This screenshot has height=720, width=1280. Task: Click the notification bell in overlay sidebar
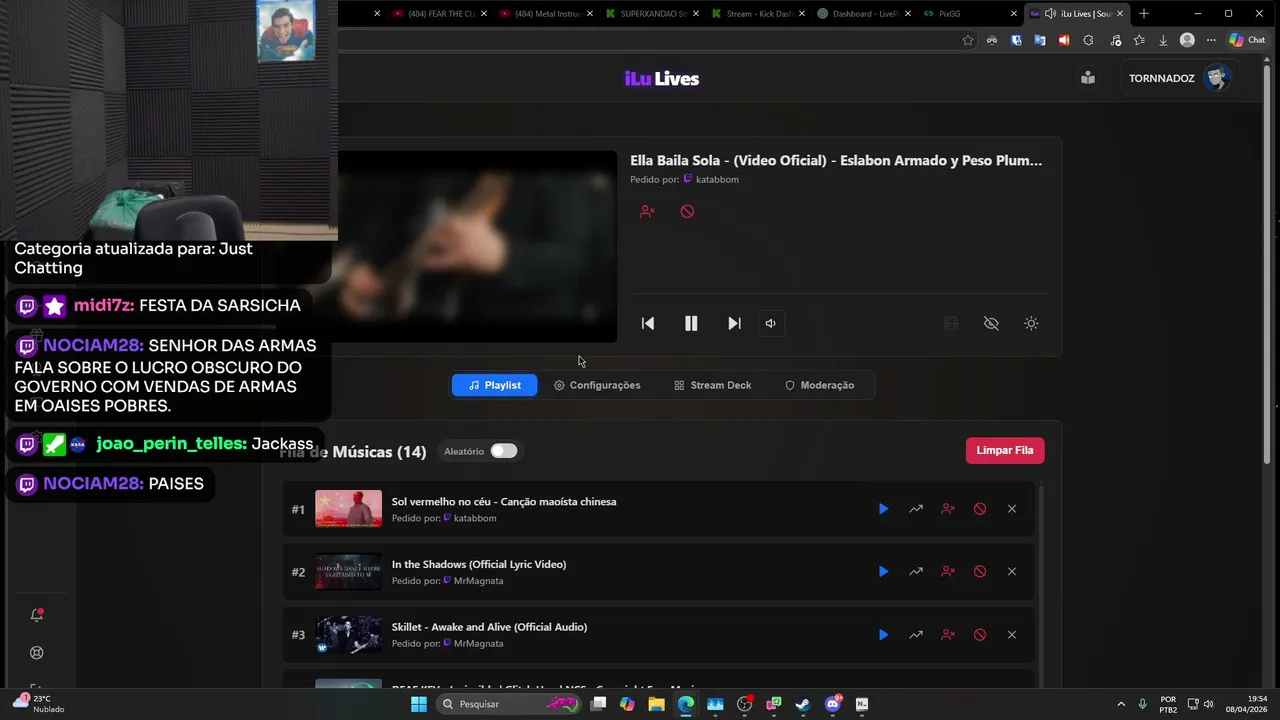click(37, 615)
